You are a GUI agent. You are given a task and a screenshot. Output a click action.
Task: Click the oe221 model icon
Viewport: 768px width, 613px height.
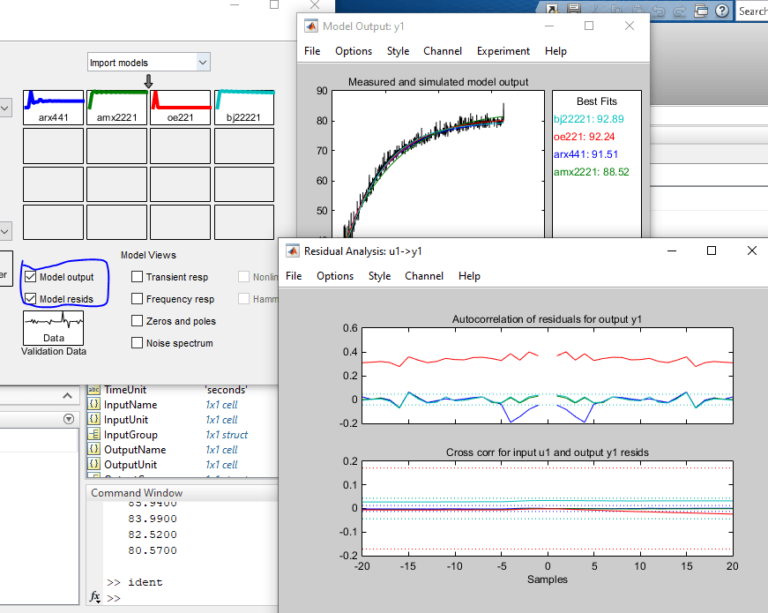181,106
